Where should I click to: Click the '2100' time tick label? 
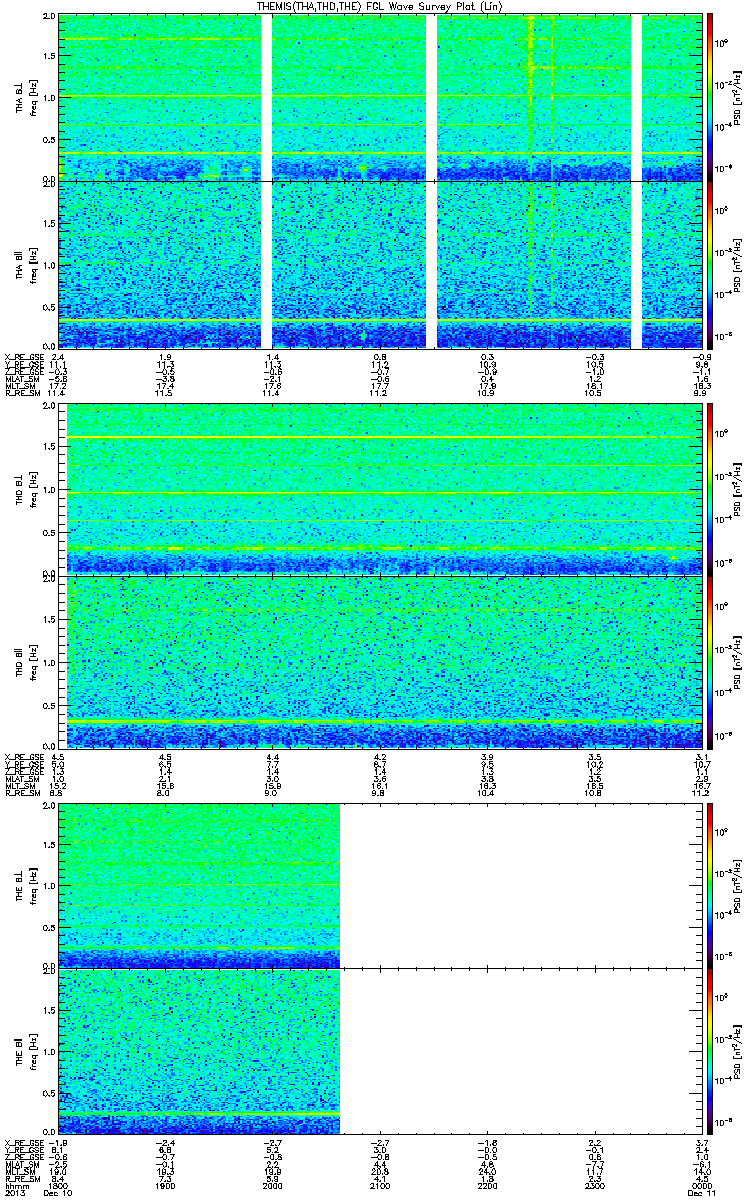point(380,1186)
